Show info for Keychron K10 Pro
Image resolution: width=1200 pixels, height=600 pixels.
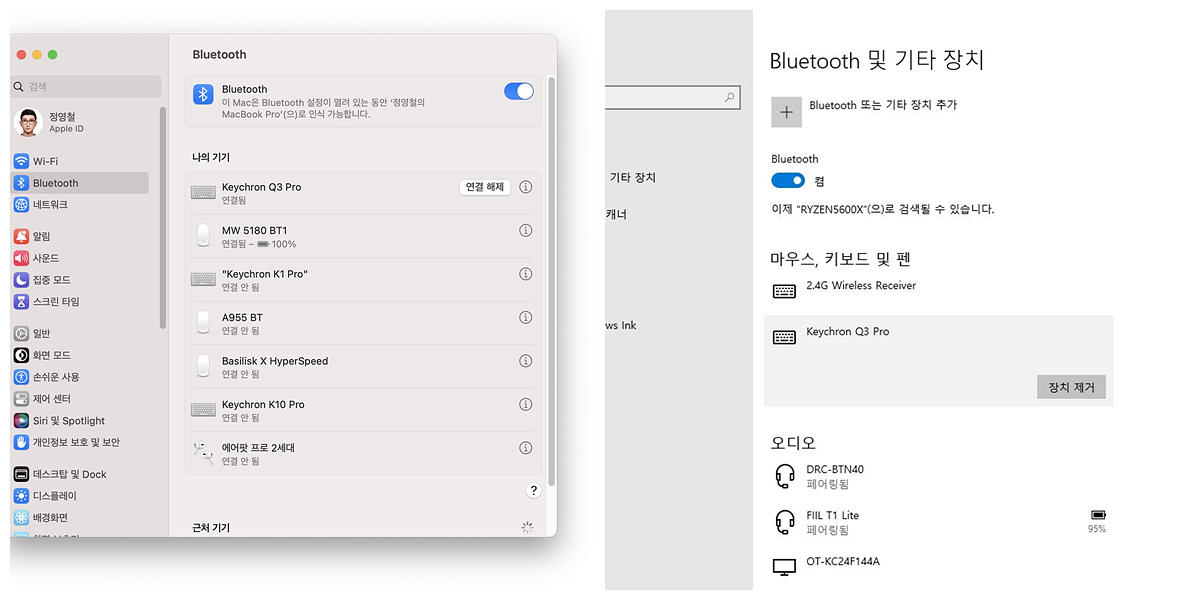coord(526,404)
